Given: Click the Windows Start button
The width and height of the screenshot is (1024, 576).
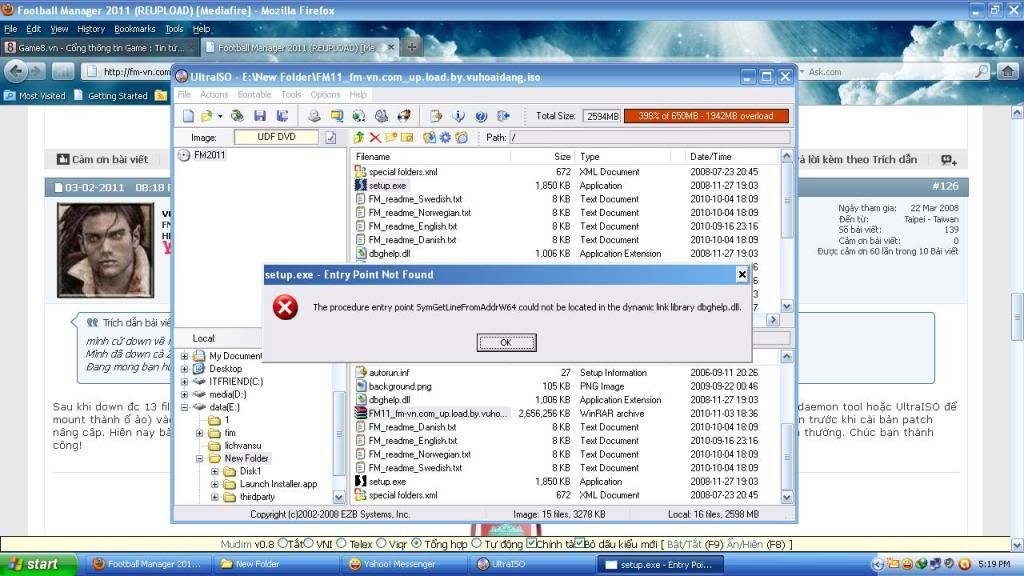Looking at the screenshot, I should [x=33, y=564].
